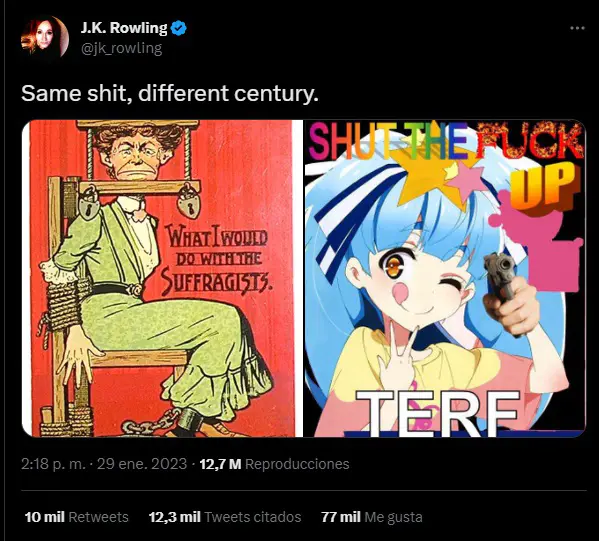Open the suffragists postcard image

tap(159, 278)
